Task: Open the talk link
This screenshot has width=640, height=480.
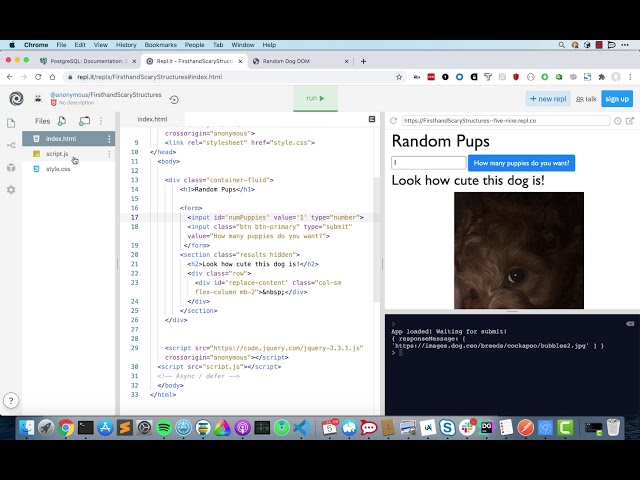Action: 586,99
